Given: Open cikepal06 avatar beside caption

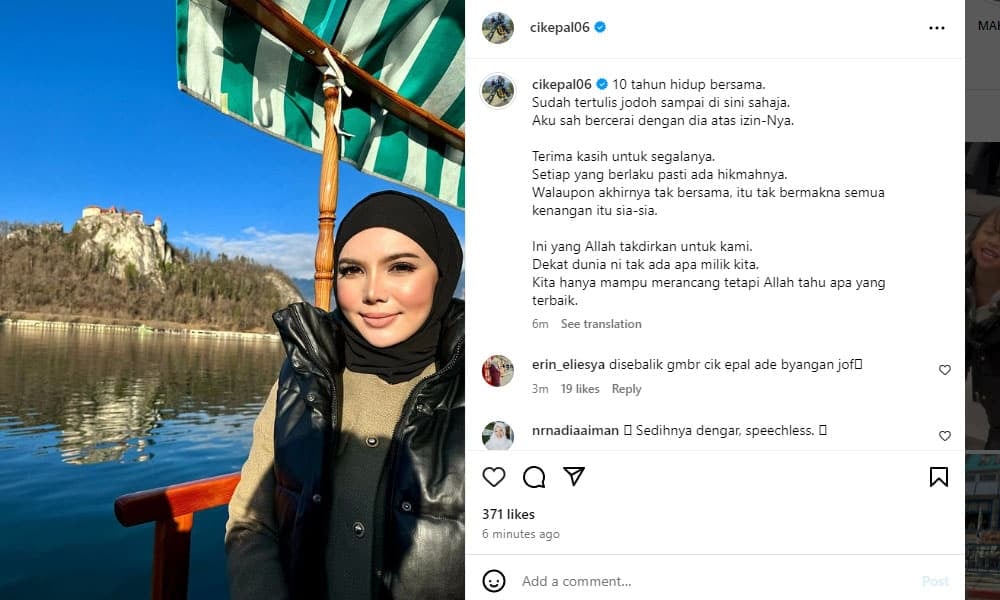Looking at the screenshot, I should 497,91.
